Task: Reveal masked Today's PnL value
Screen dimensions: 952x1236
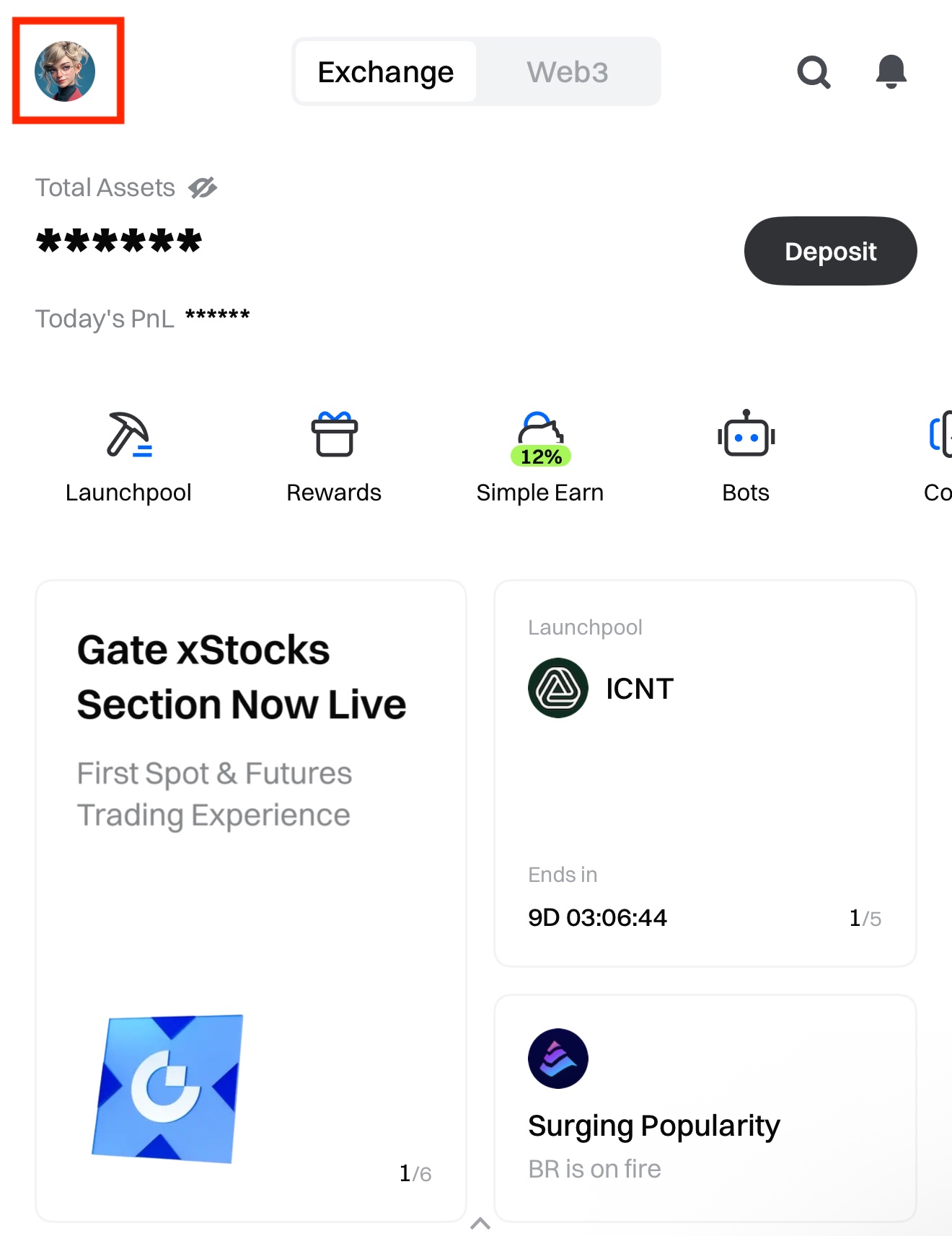Action: tap(217, 316)
